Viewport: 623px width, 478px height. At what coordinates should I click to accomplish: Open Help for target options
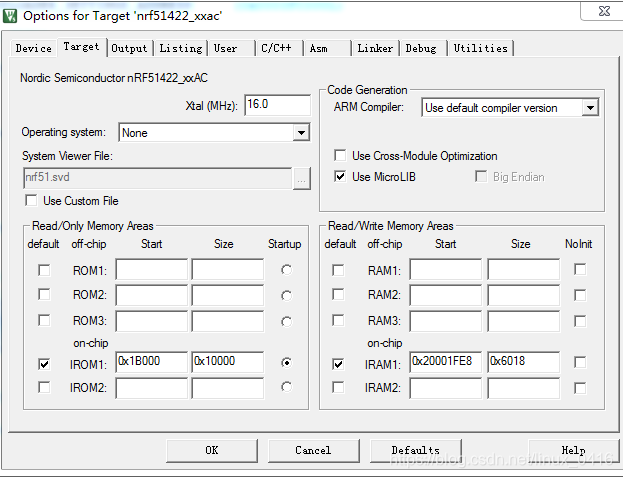573,451
